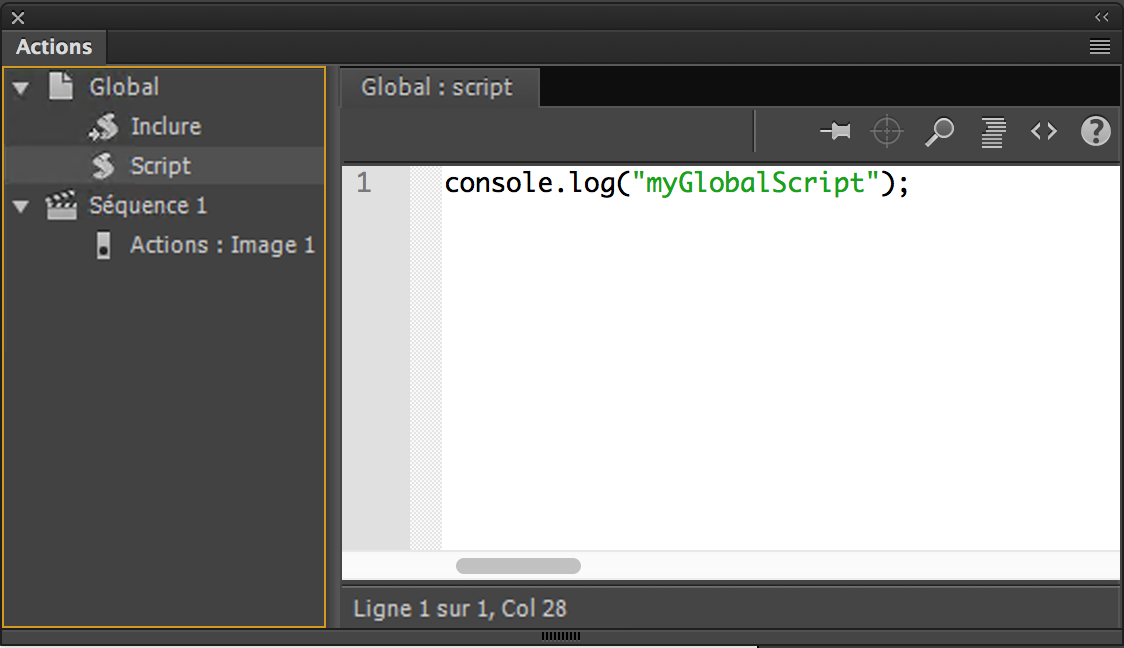Click the Insert target path crosshair icon
Screen dimensions: 1124x648
pos(888,131)
